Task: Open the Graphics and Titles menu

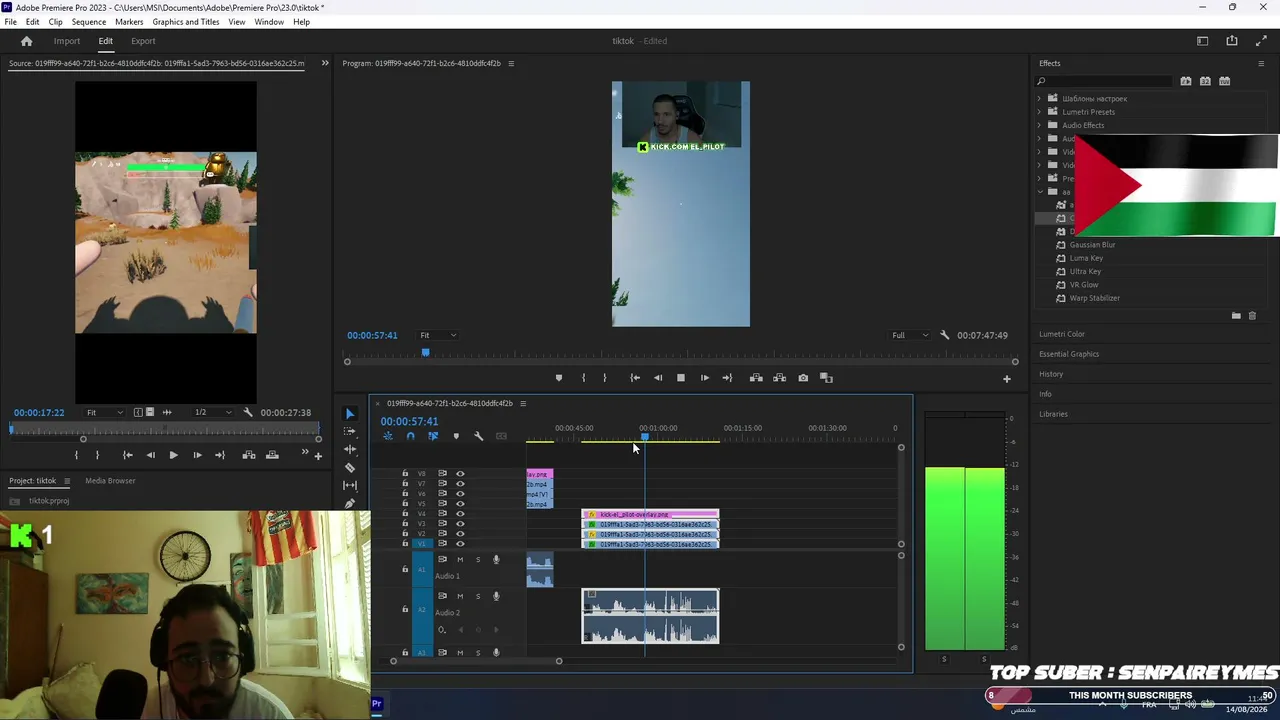Action: tap(186, 22)
